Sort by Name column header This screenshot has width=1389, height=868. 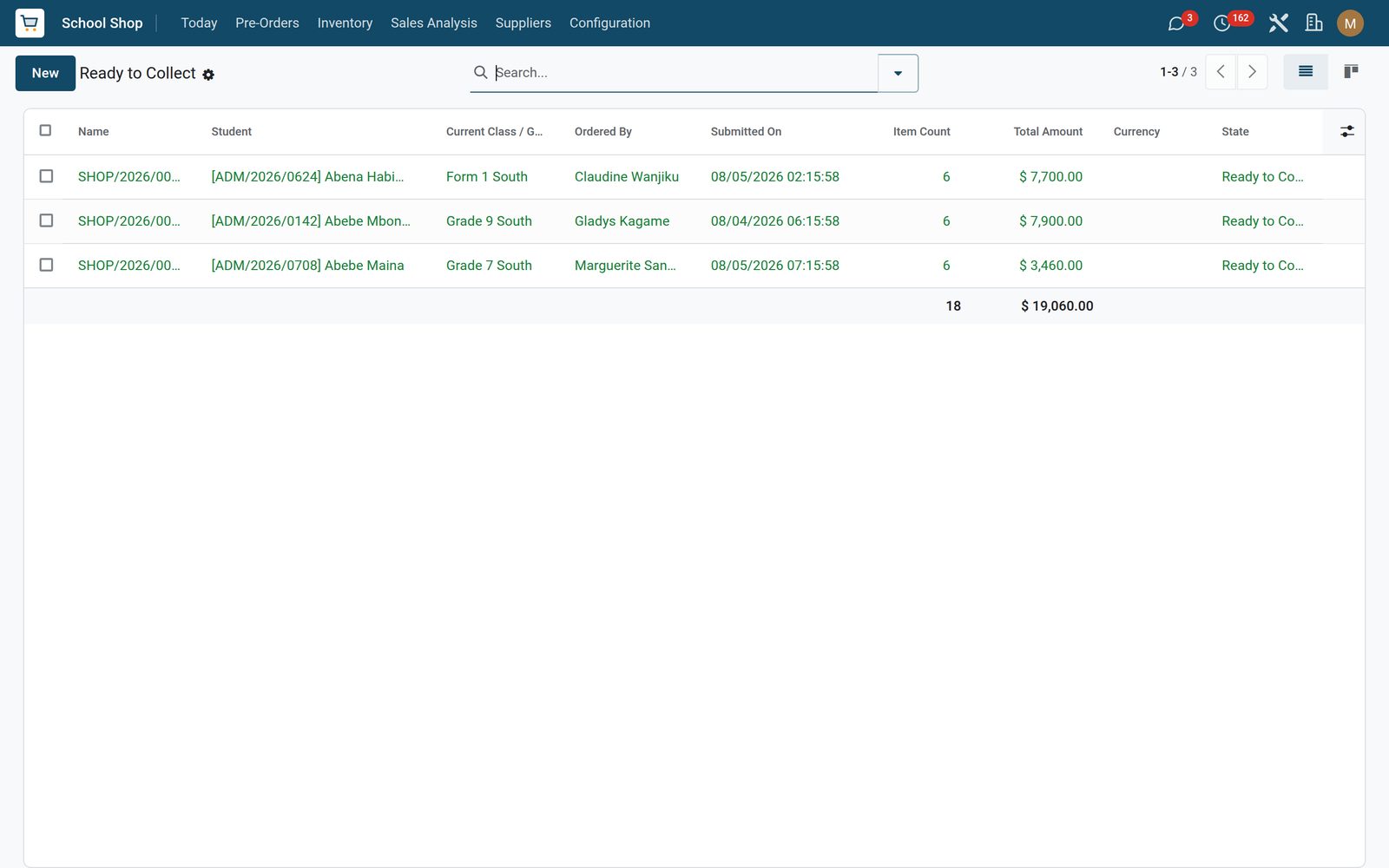point(94,132)
